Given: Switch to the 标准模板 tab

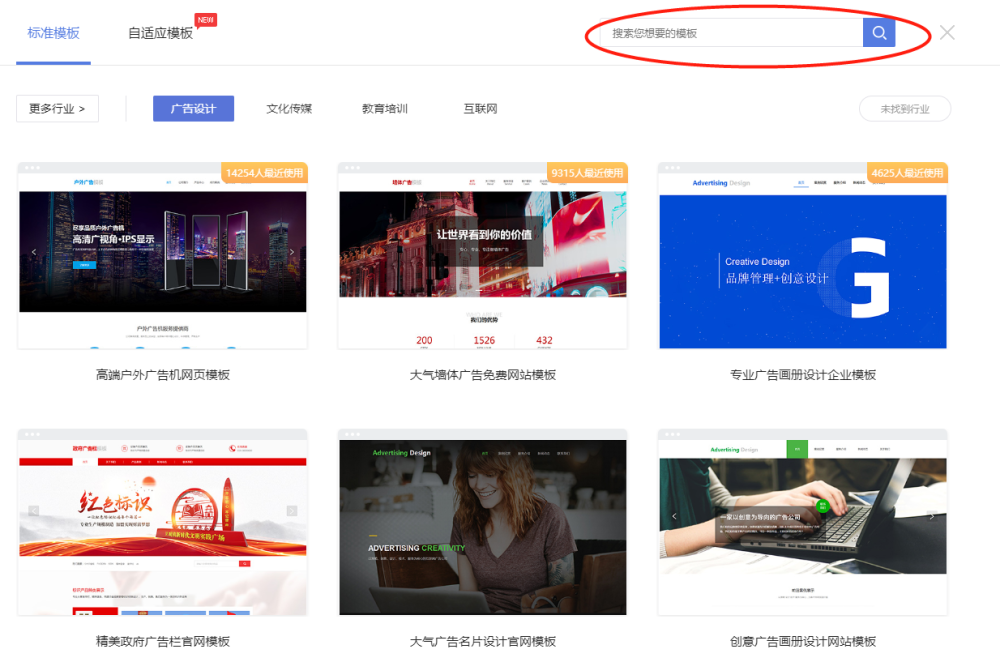Looking at the screenshot, I should point(54,33).
